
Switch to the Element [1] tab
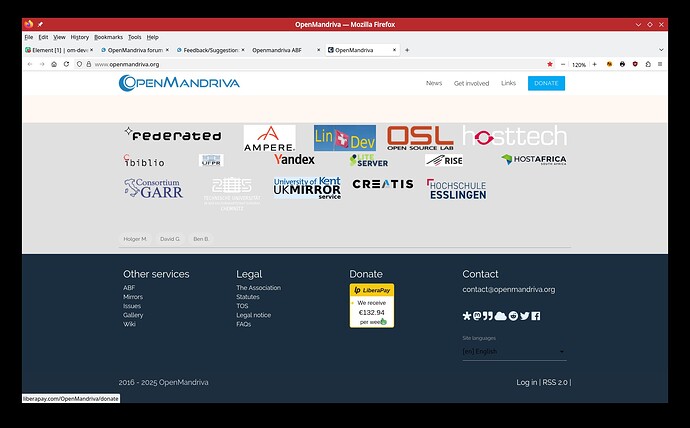pyautogui.click(x=59, y=50)
